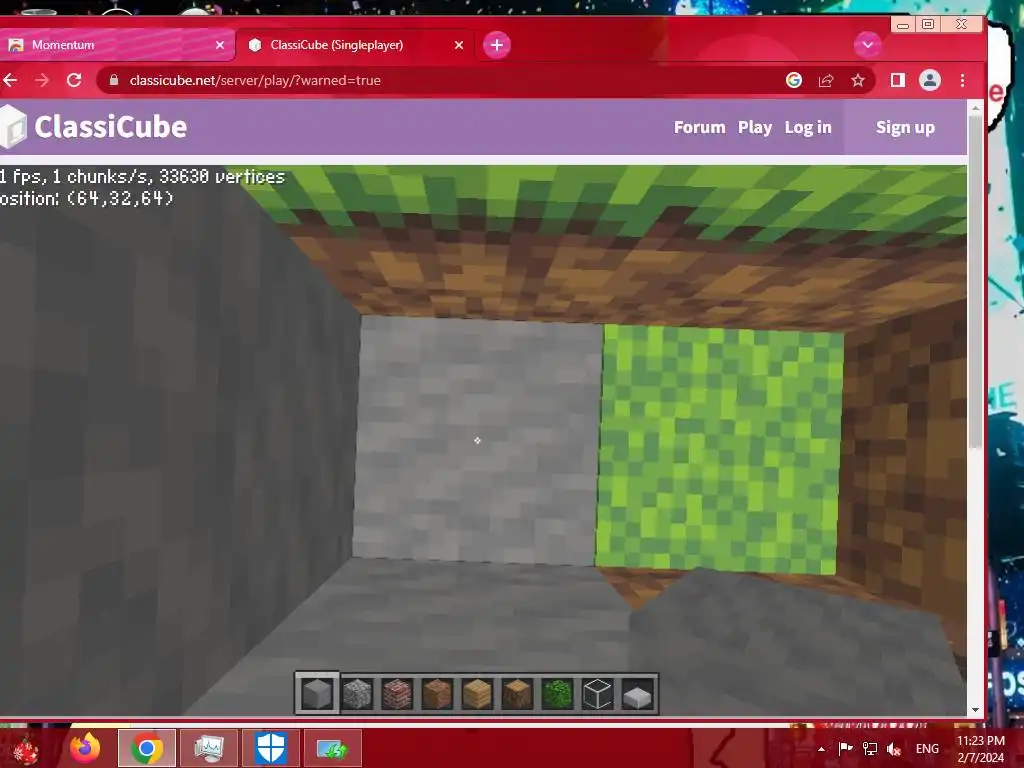Click the ClassiCube logo
1024x768 pixels.
click(x=93, y=127)
